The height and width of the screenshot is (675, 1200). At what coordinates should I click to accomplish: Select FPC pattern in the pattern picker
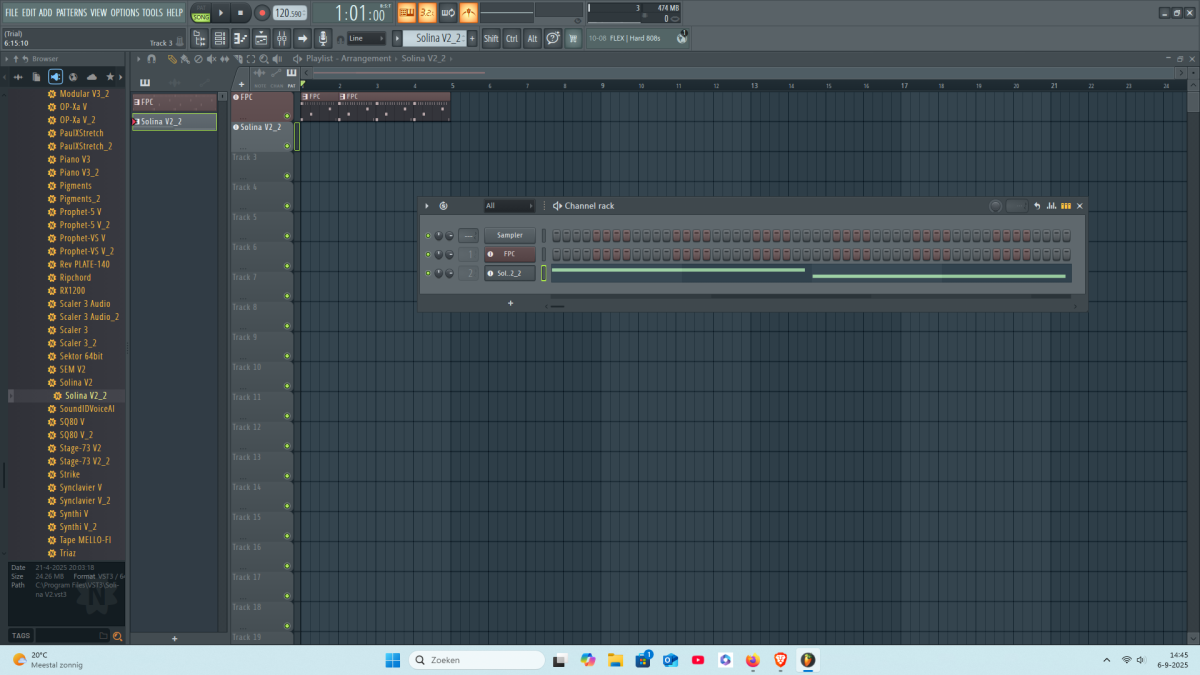[174, 102]
